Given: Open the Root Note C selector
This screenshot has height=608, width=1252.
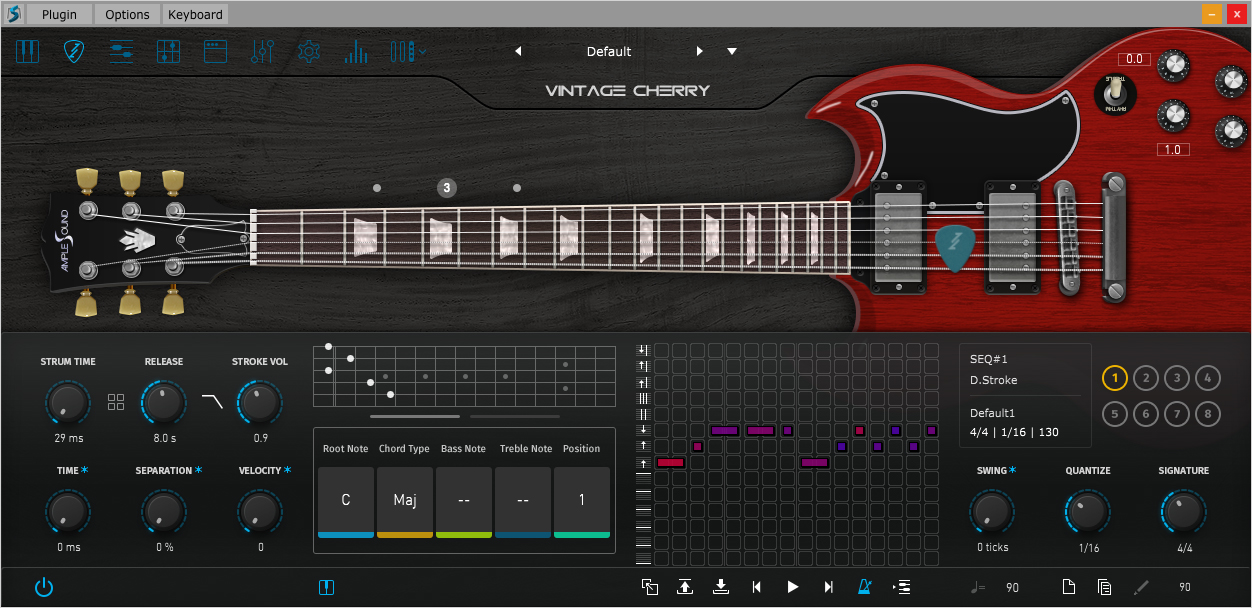Looking at the screenshot, I should click(x=346, y=500).
